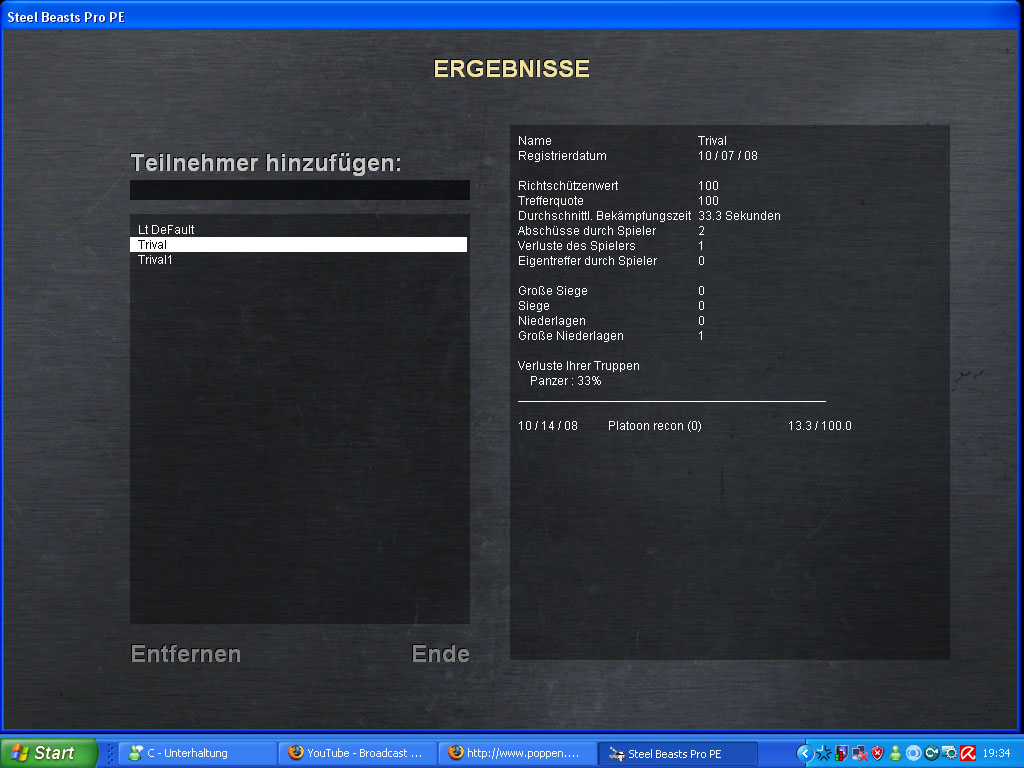
Task: Click the disconnected network tray icon
Action: (x=859, y=753)
